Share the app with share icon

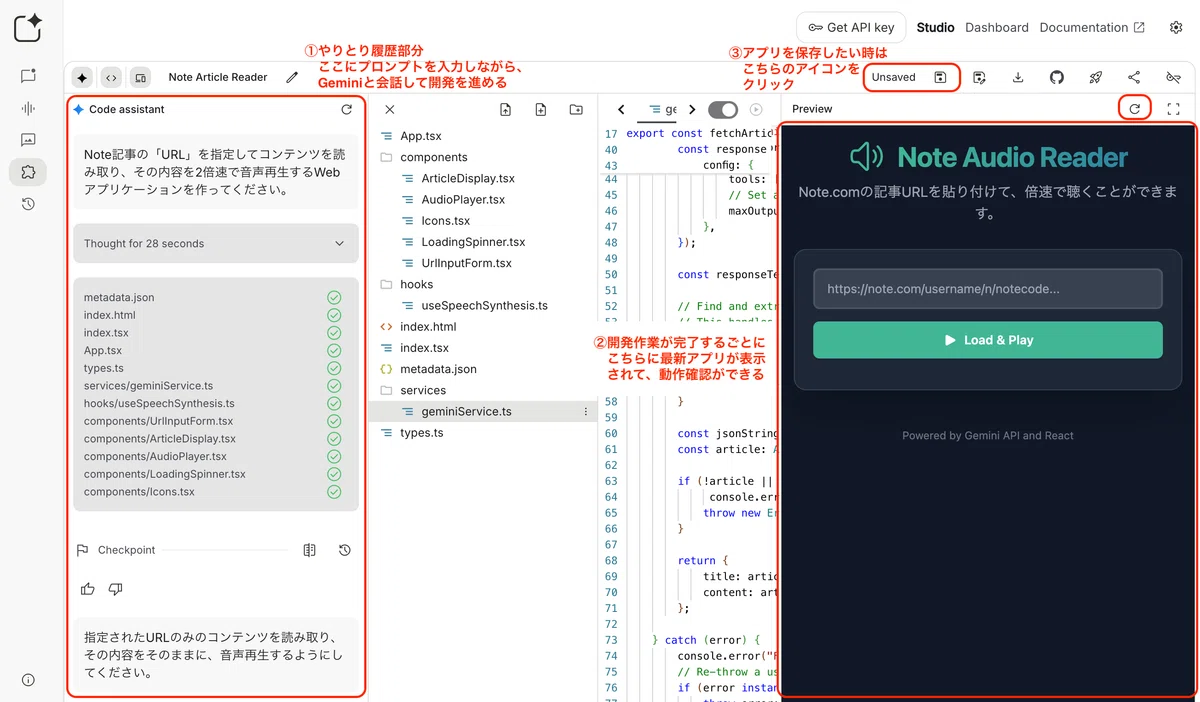point(1134,77)
